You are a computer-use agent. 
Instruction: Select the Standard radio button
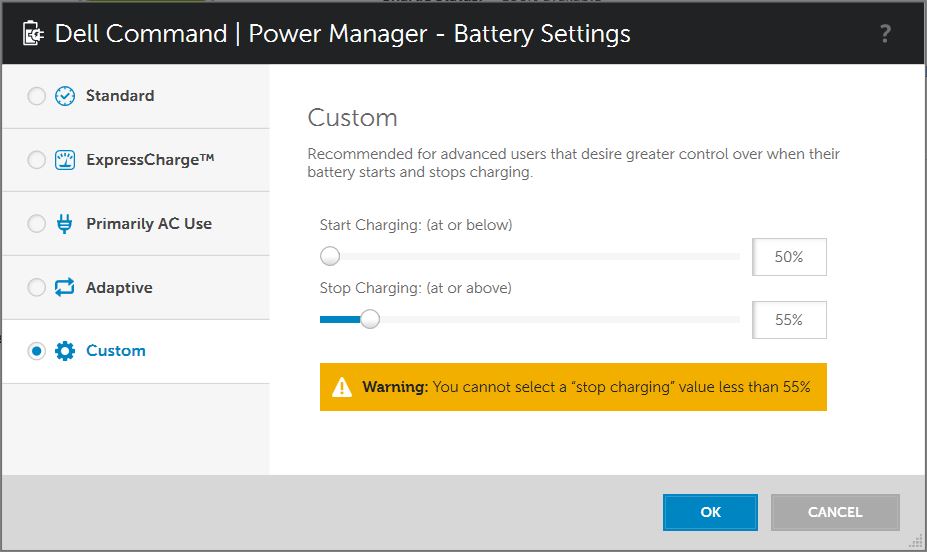pos(37,96)
